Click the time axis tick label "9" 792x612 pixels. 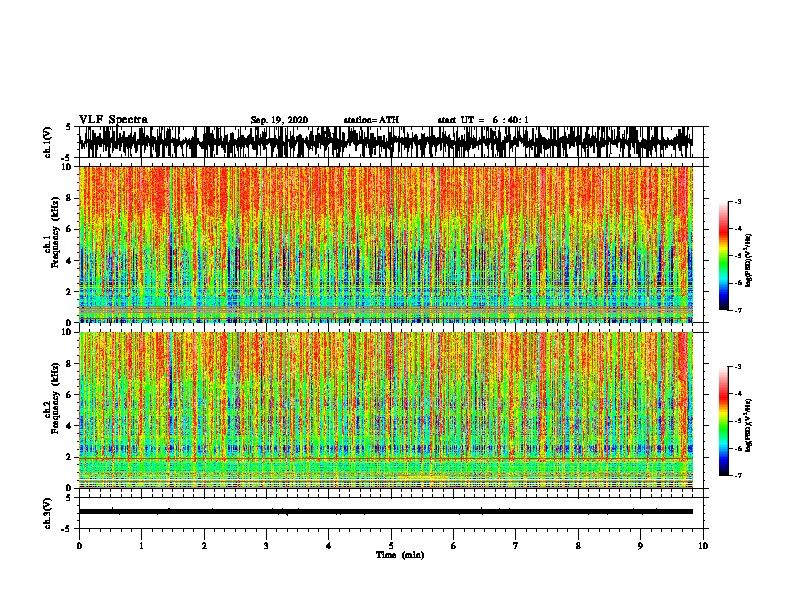tap(640, 546)
